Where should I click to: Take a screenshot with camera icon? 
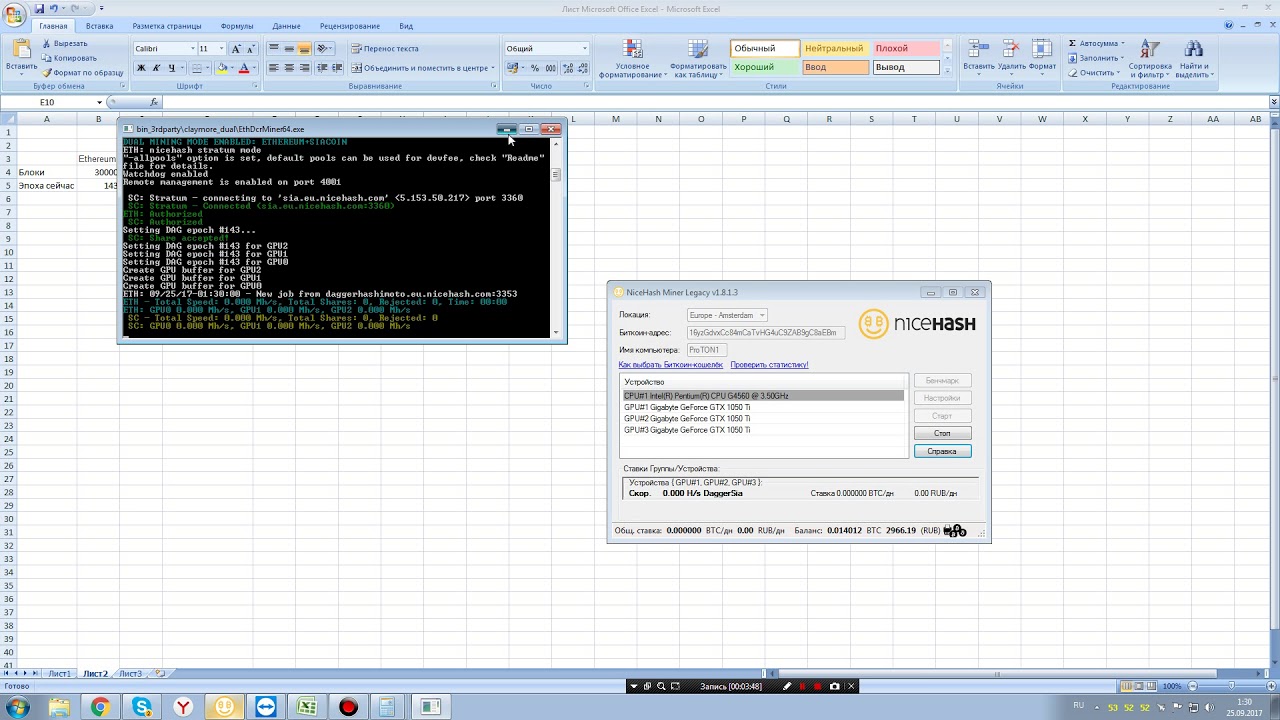tap(835, 686)
